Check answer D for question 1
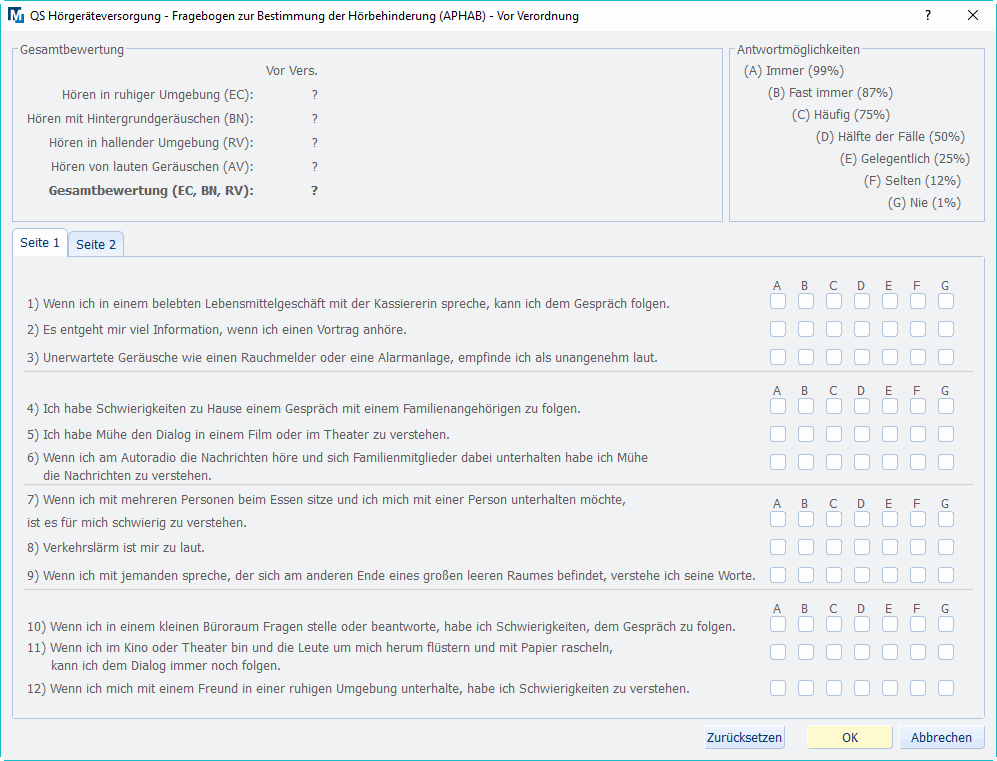 (862, 301)
